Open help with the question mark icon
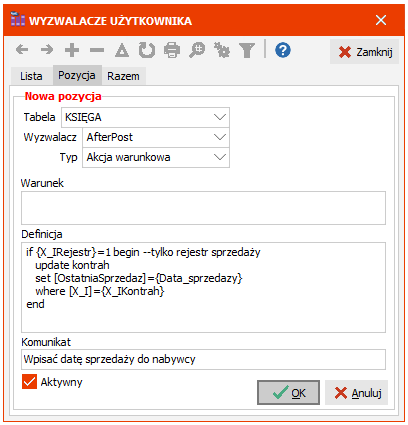This screenshot has height=425, width=408. pyautogui.click(x=283, y=50)
